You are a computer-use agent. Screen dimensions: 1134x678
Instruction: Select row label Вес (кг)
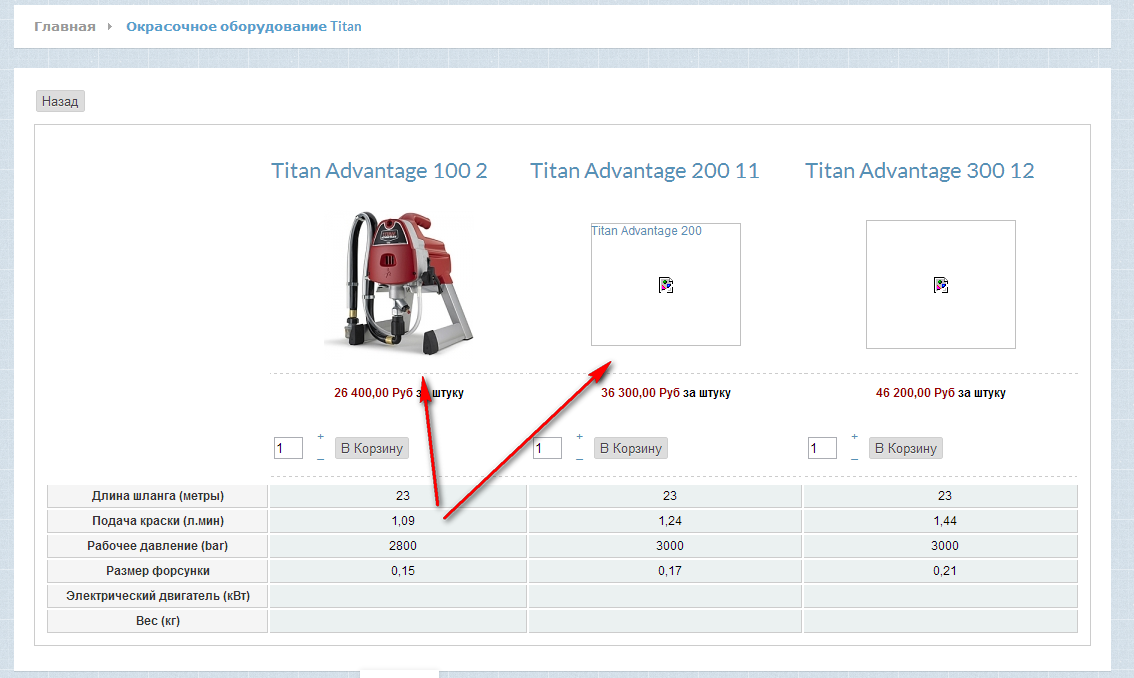coord(158,621)
